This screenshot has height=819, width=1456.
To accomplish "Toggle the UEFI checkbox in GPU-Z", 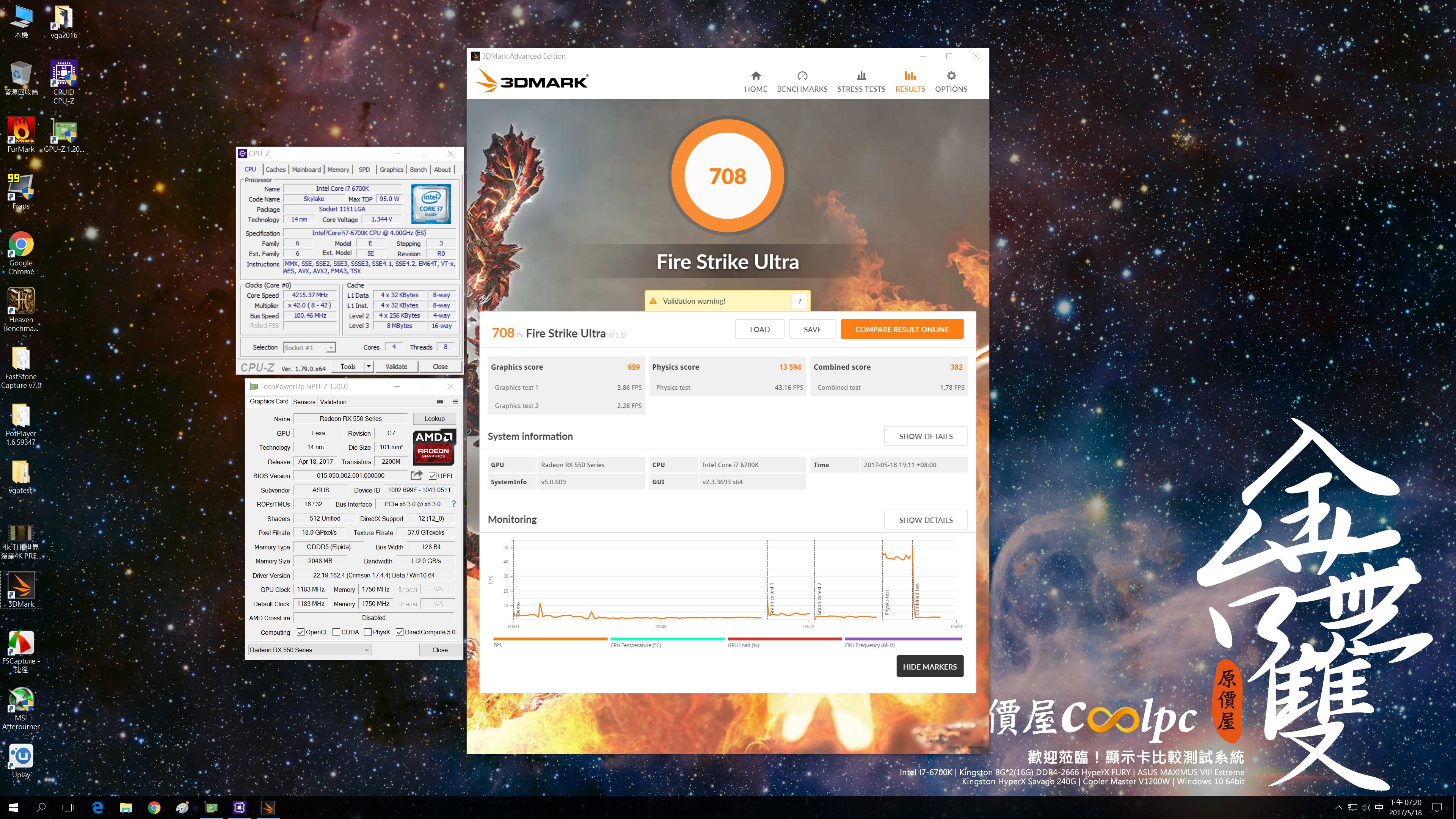I will 432,476.
